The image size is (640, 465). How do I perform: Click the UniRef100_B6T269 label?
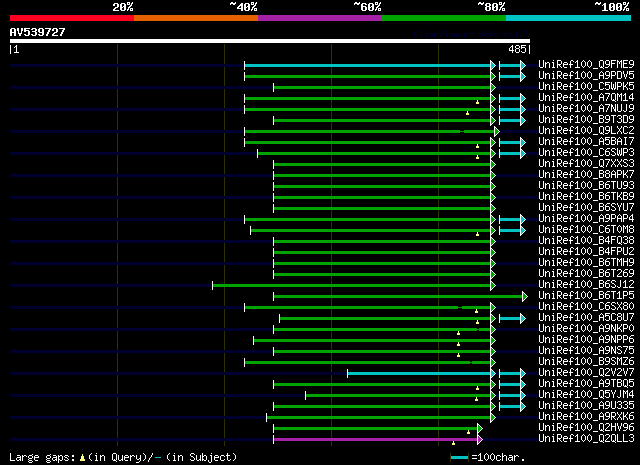586,274
